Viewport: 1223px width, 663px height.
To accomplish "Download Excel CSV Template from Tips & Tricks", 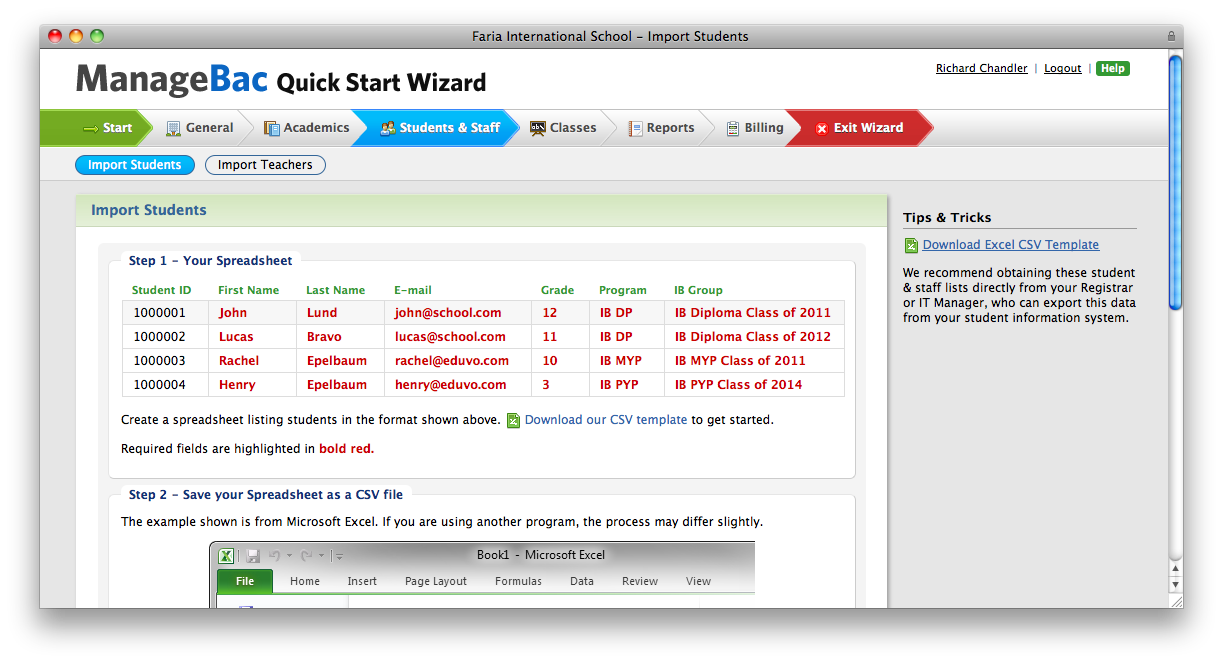I will tap(1010, 245).
